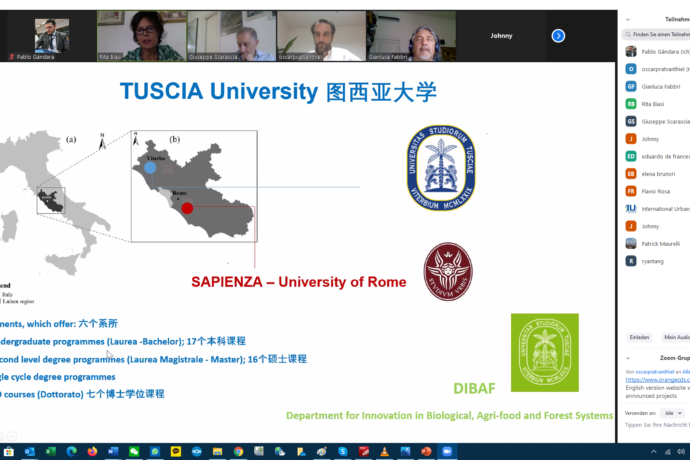
Task: Open the orangecds link in chat
Action: pyautogui.click(x=657, y=379)
